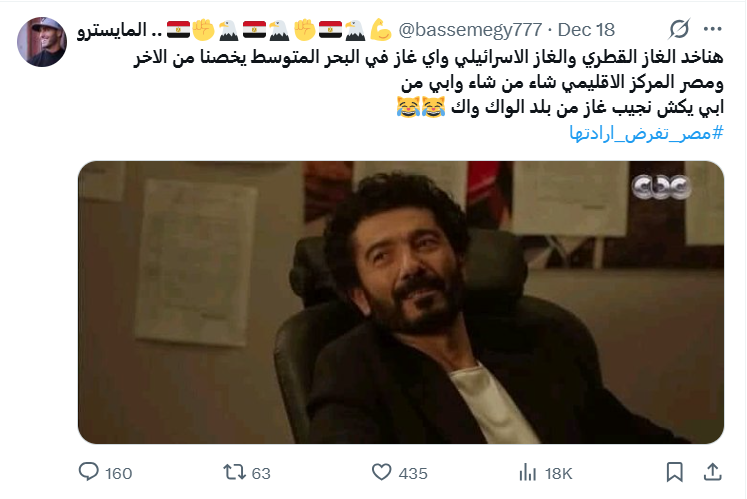The width and height of the screenshot is (747, 499).
Task: Open the three-dot more options menu
Action: (x=713, y=30)
